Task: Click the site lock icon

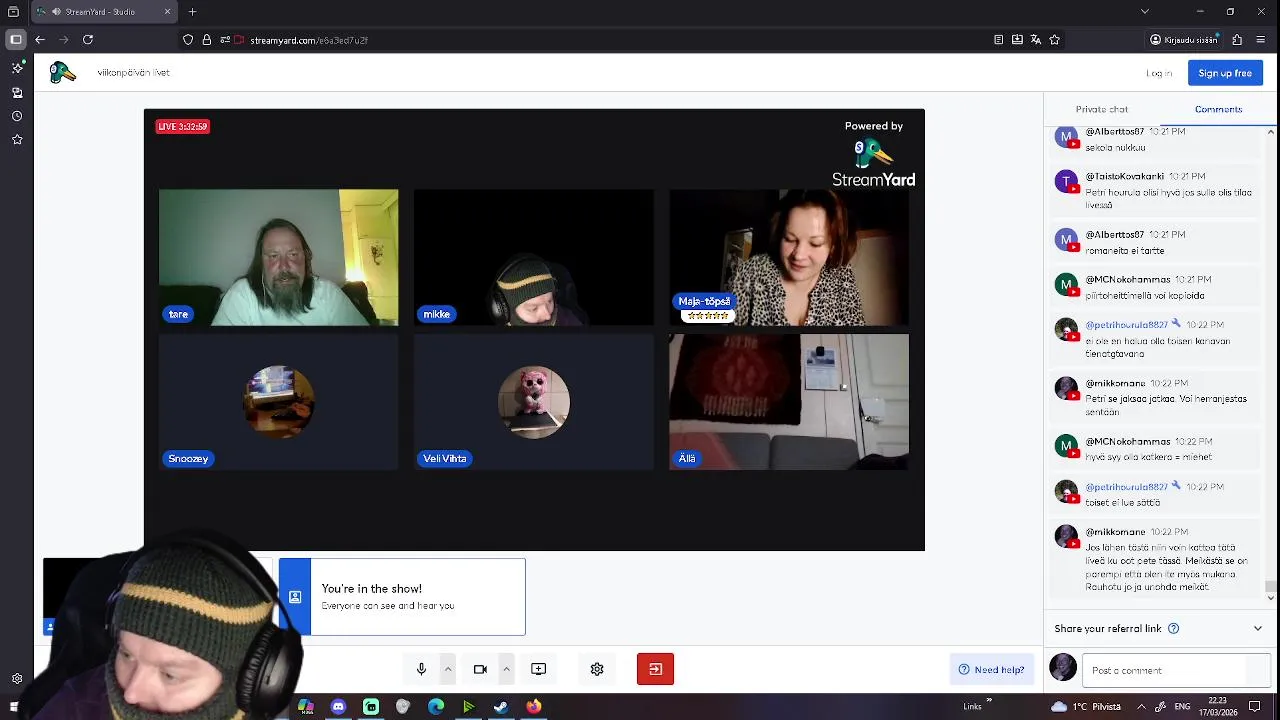Action: point(206,40)
